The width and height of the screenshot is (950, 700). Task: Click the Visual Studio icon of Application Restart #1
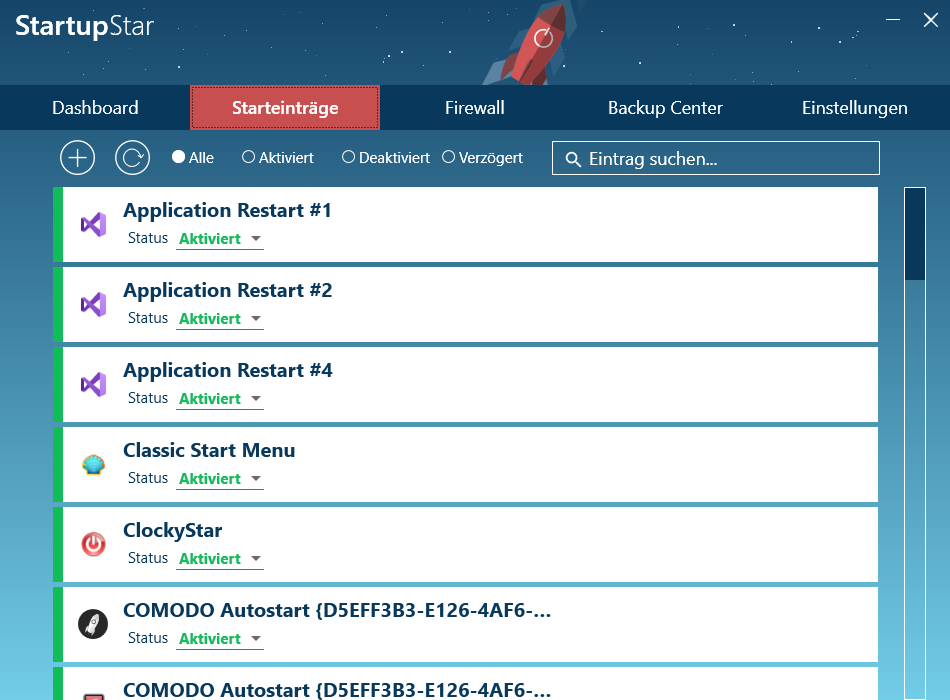(93, 224)
